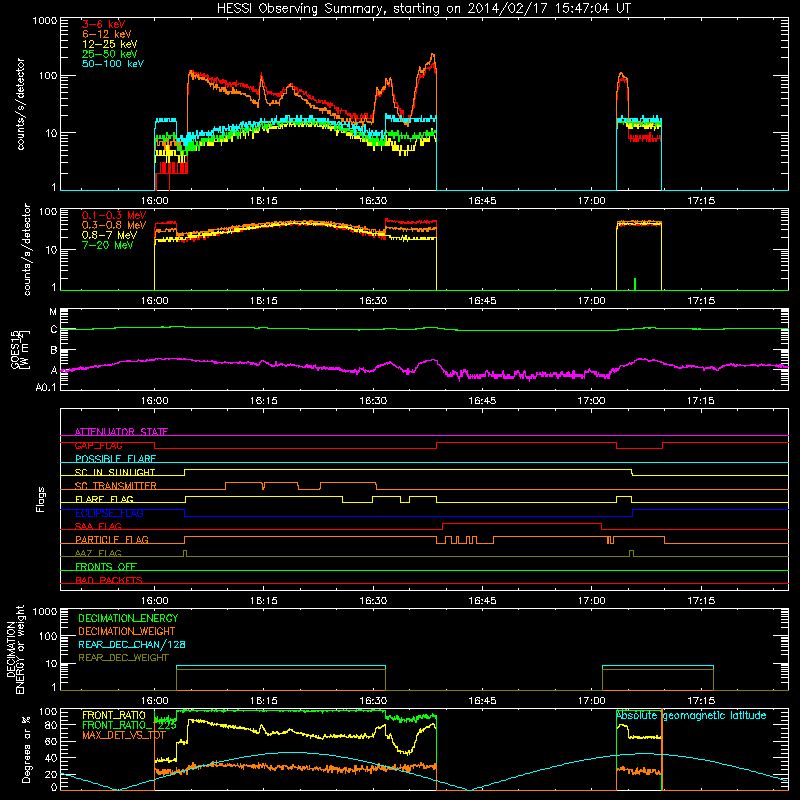The height and width of the screenshot is (800, 800).
Task: Click the GOES15 vertical axis label
Action: (20, 349)
